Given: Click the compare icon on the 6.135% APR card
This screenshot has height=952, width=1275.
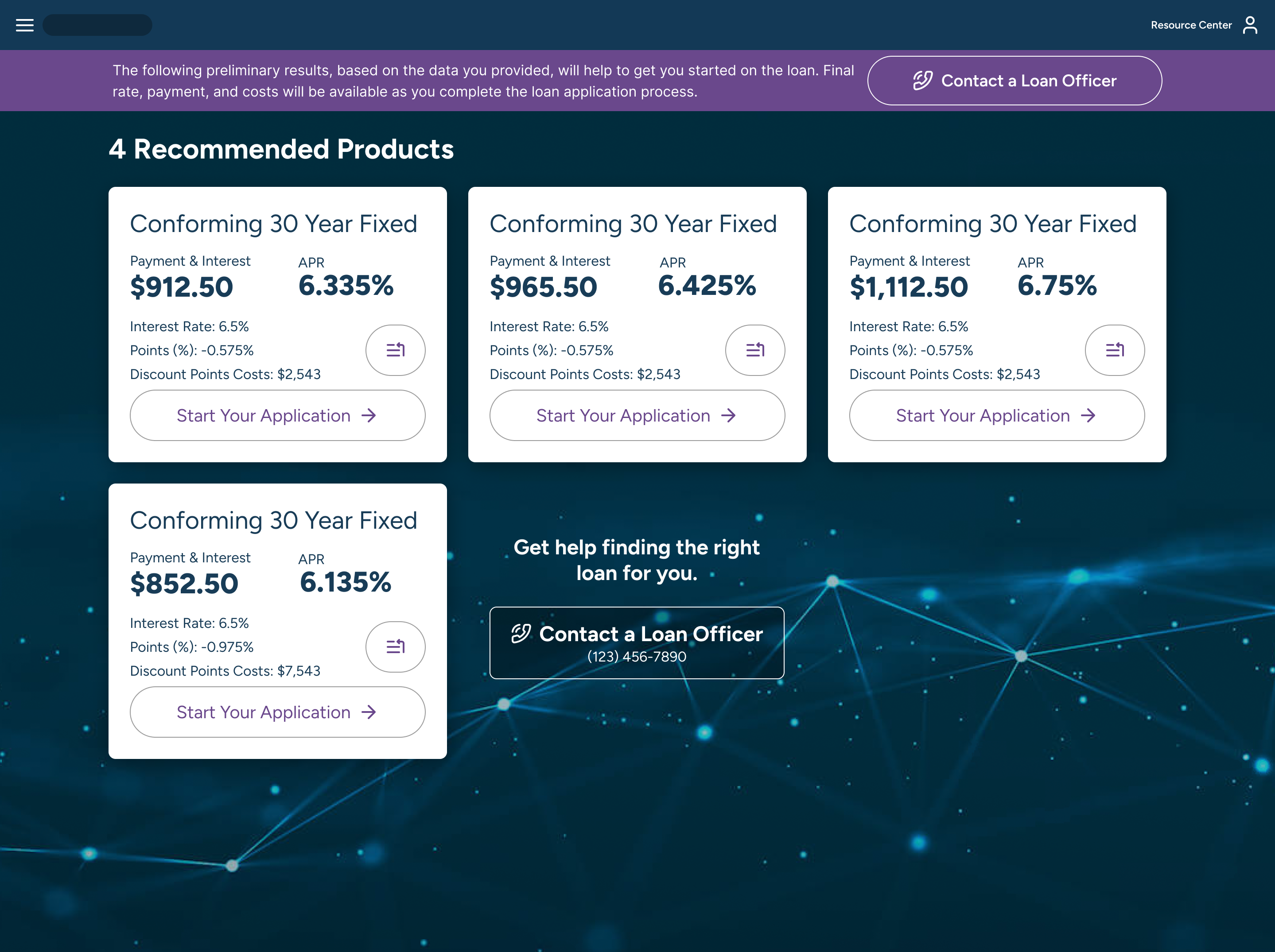Looking at the screenshot, I should 396,646.
